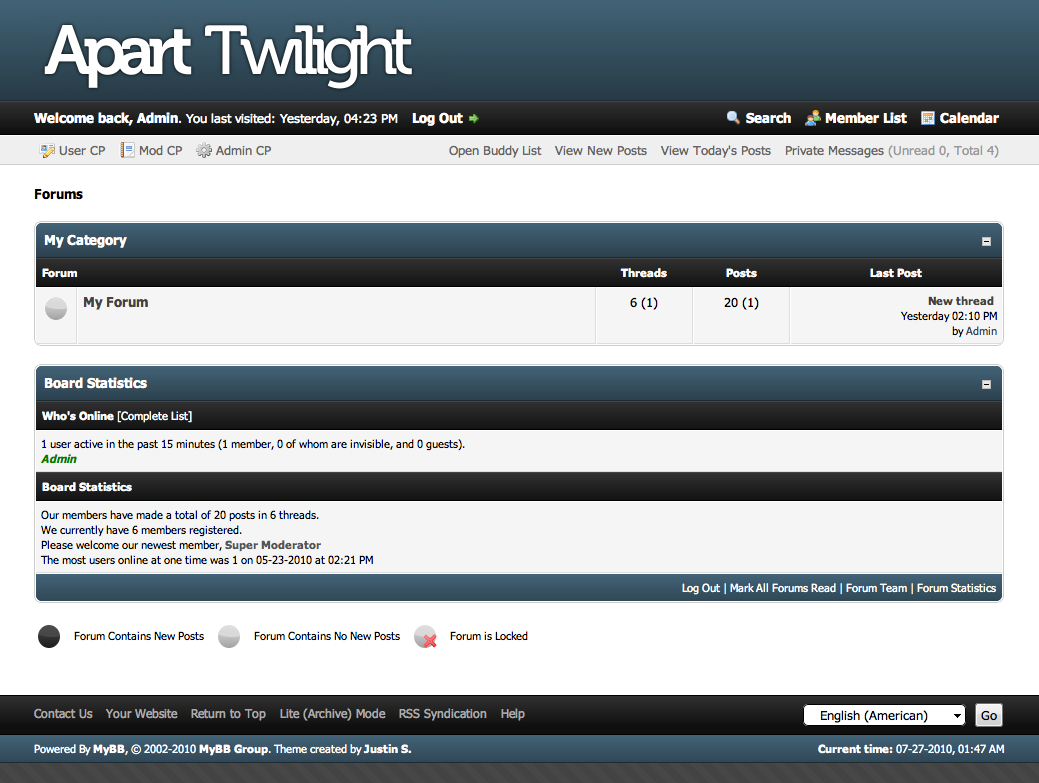Click the Mod CP icon
The height and width of the screenshot is (783, 1039).
127,150
